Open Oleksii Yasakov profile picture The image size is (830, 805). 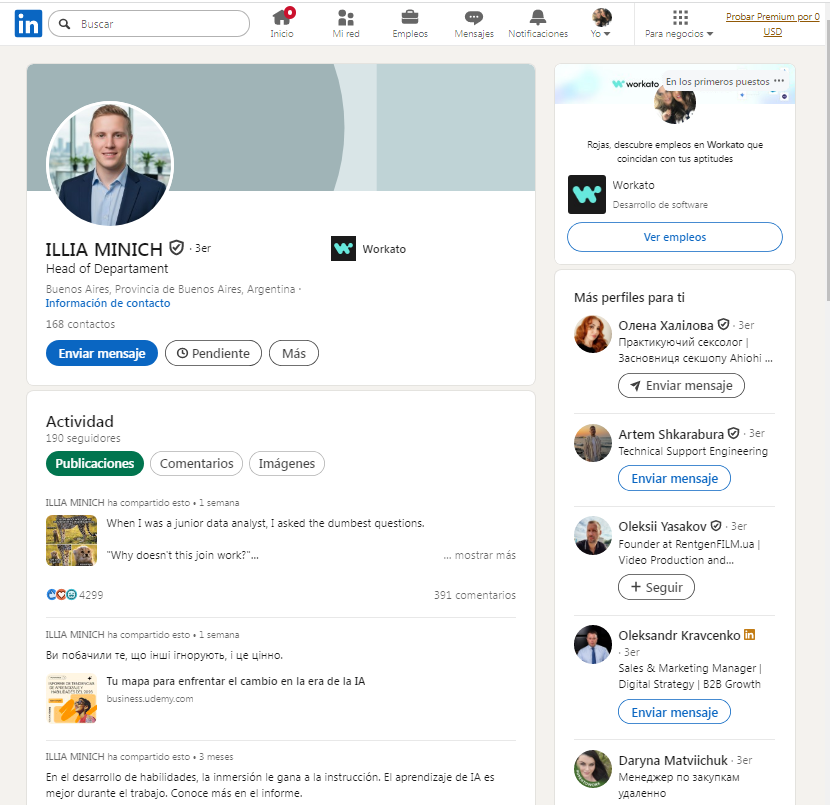[593, 536]
